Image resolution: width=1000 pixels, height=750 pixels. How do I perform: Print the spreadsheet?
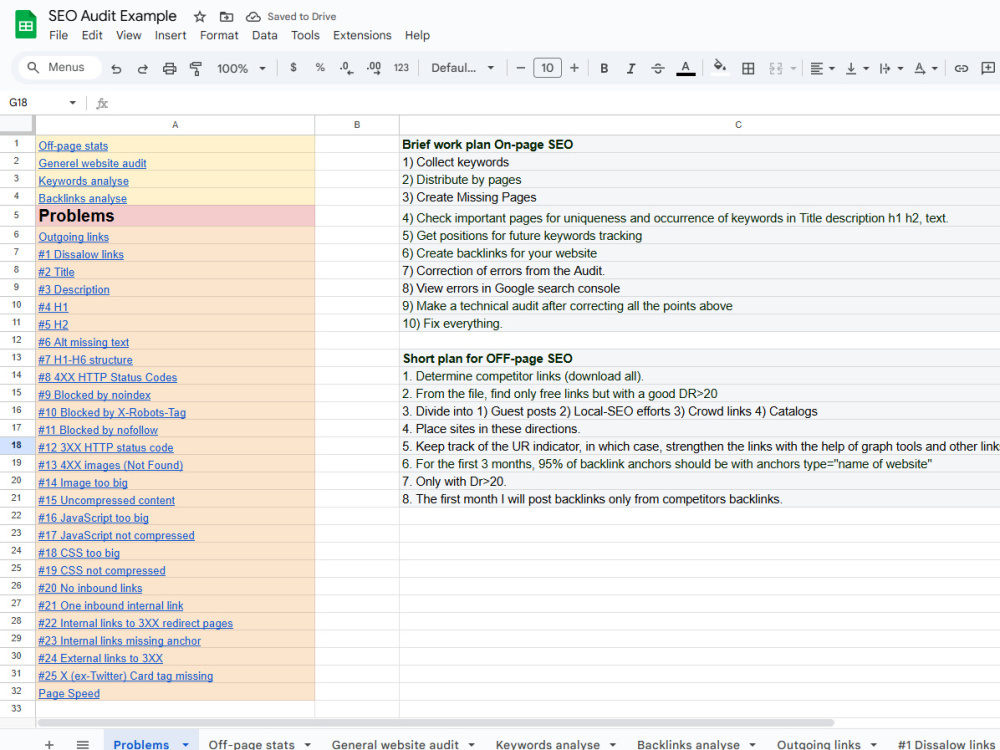click(169, 68)
